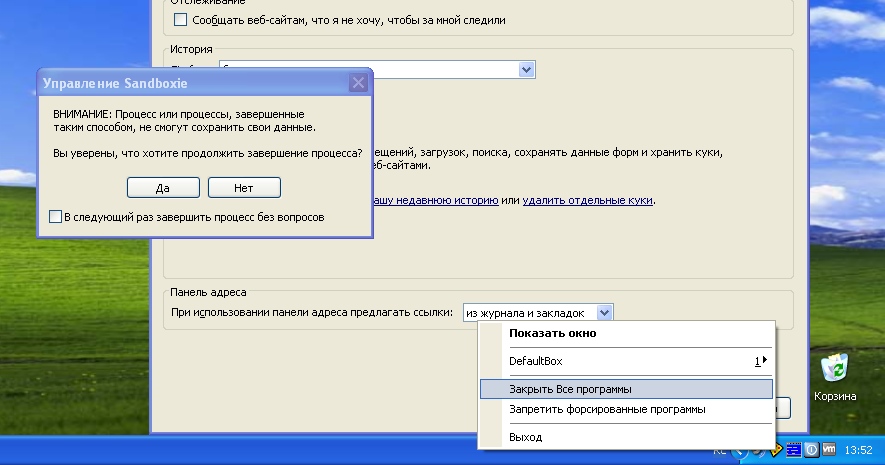The image size is (885, 465).
Task: Confirm with the Да button
Action: pos(163,188)
